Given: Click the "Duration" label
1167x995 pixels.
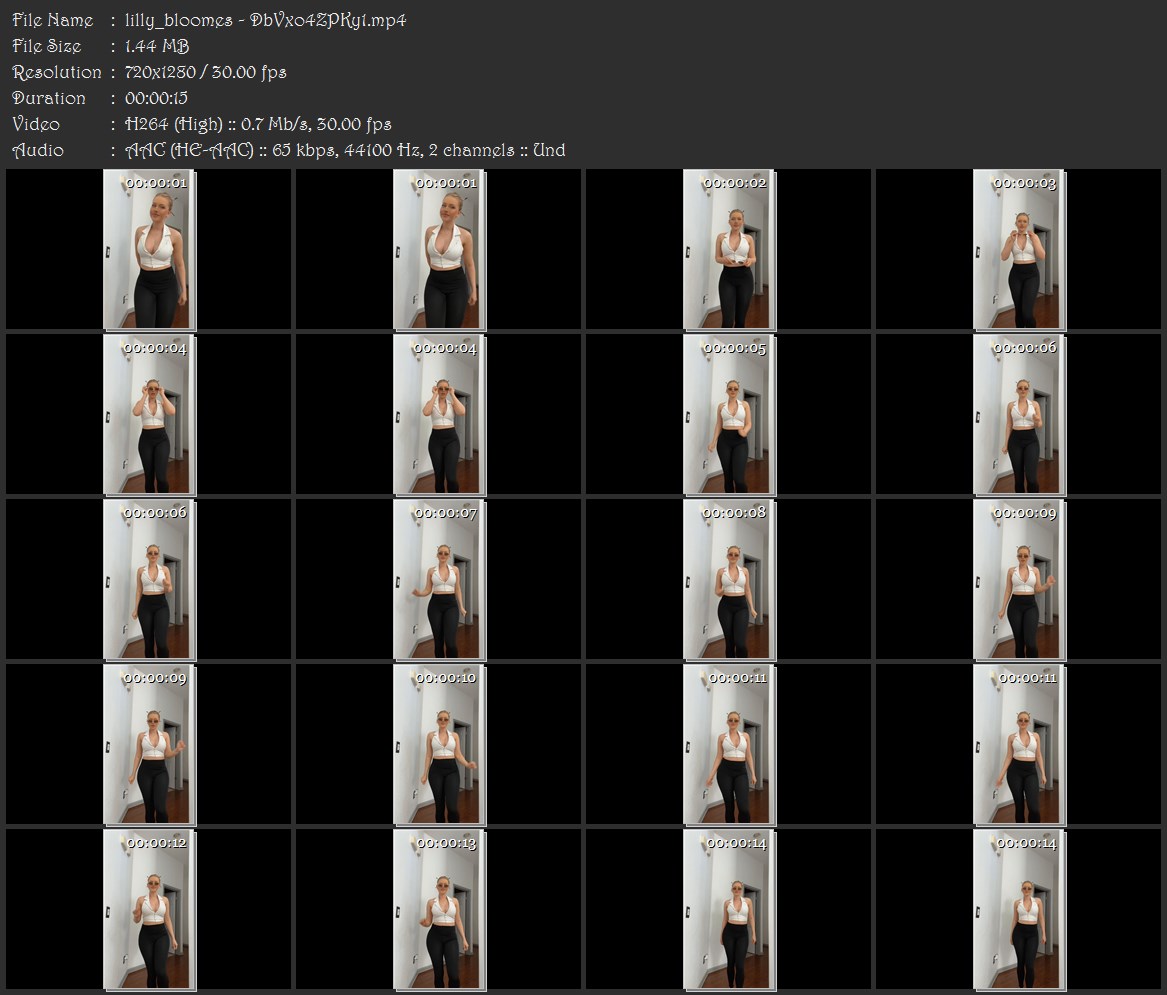Looking at the screenshot, I should pyautogui.click(x=49, y=98).
